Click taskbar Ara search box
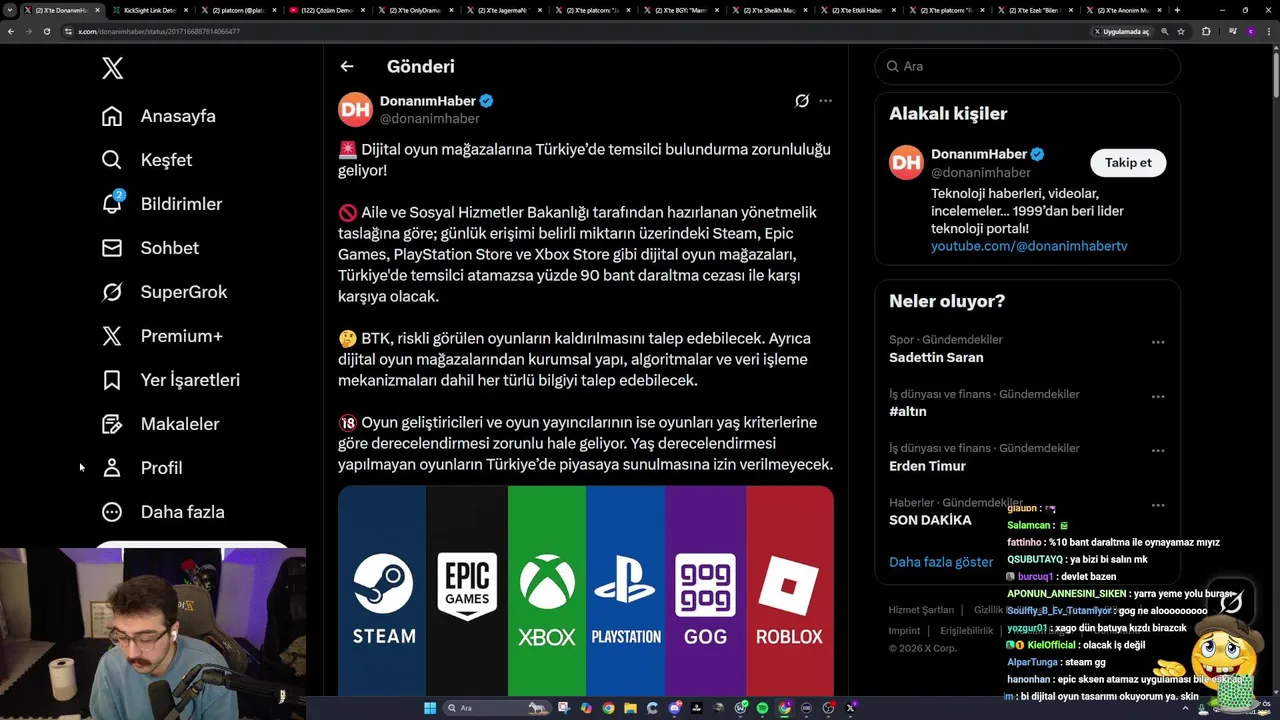This screenshot has height=720, width=1280. click(x=498, y=708)
